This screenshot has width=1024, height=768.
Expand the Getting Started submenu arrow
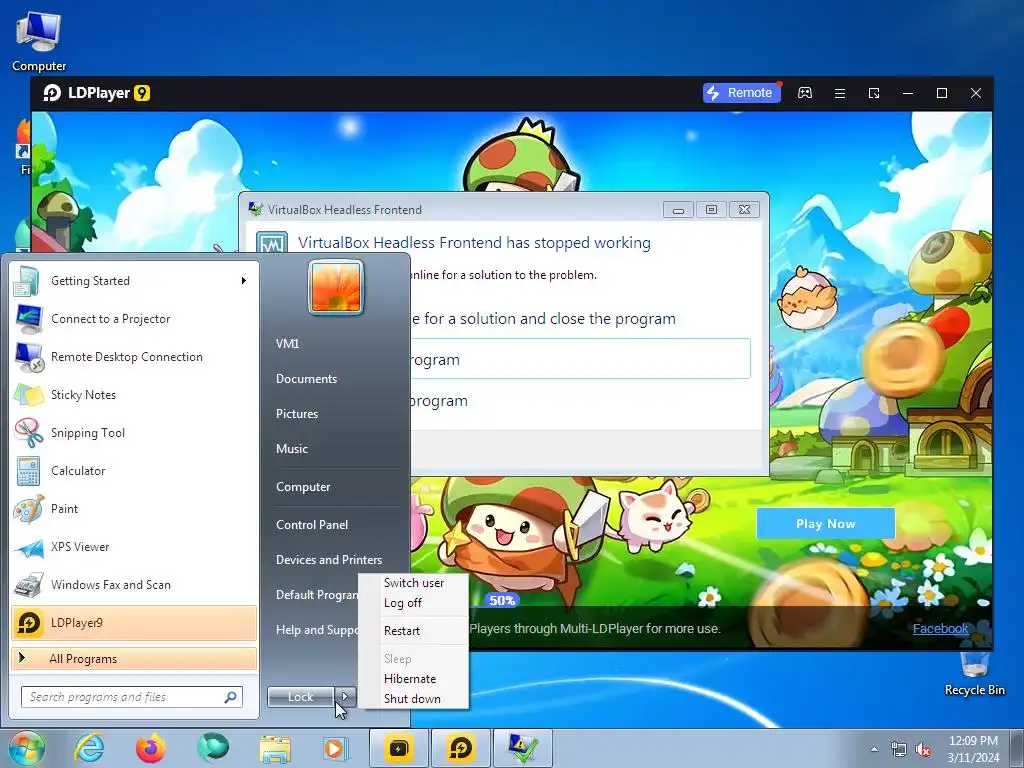tap(244, 281)
